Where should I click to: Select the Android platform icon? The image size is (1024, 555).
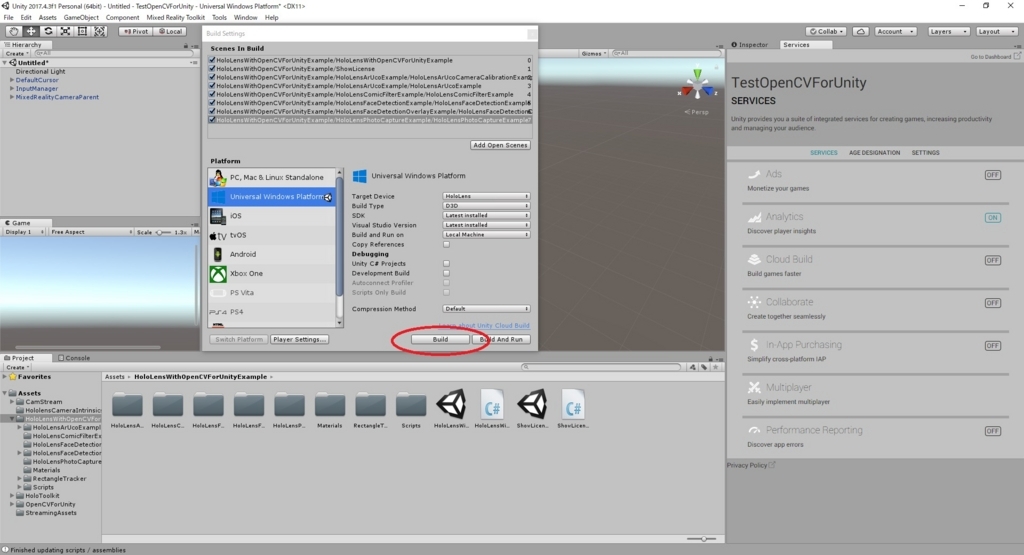[218, 255]
